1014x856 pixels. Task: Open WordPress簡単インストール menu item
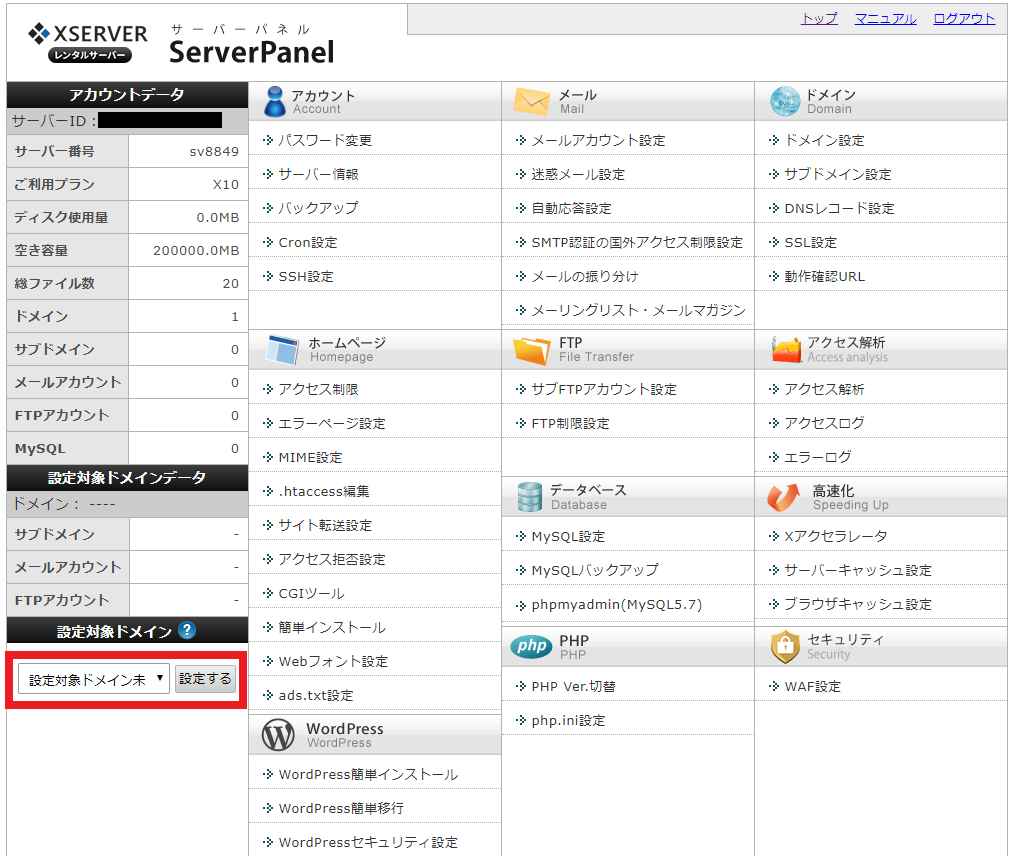(x=368, y=774)
